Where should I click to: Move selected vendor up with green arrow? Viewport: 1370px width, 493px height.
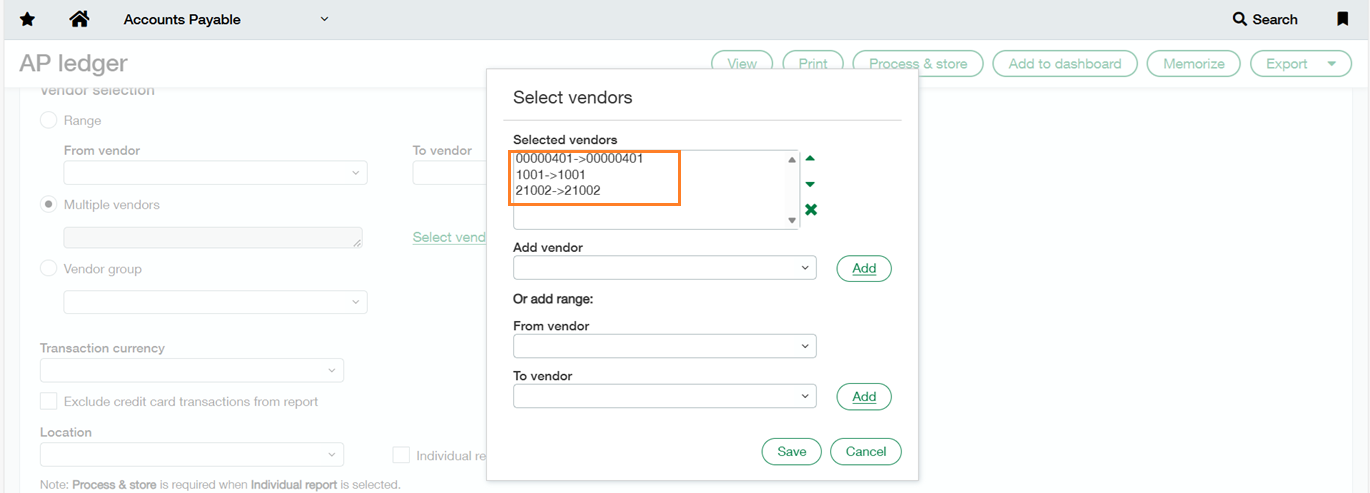tap(810, 158)
